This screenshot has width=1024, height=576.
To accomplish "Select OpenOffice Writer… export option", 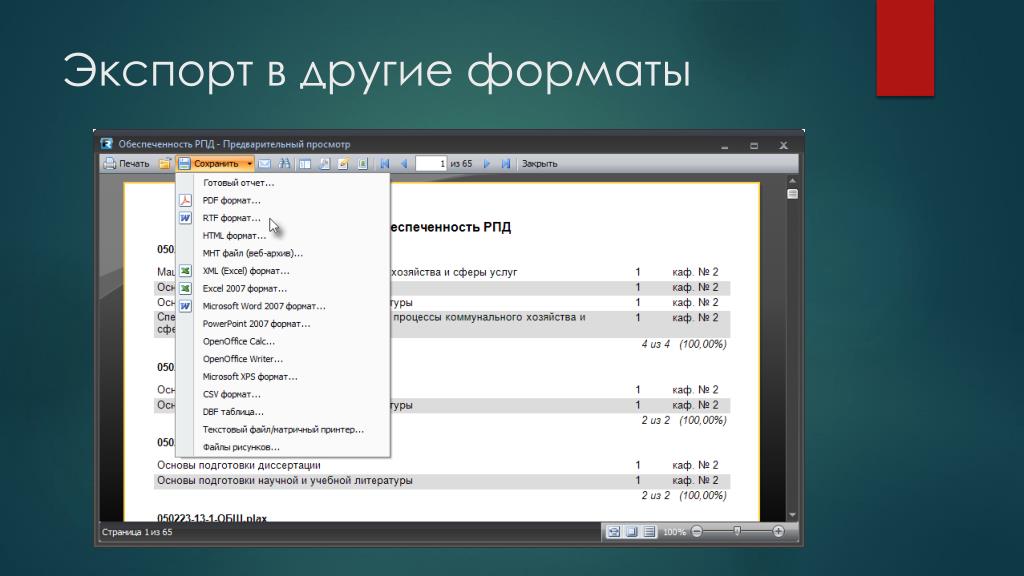I will coord(283,359).
